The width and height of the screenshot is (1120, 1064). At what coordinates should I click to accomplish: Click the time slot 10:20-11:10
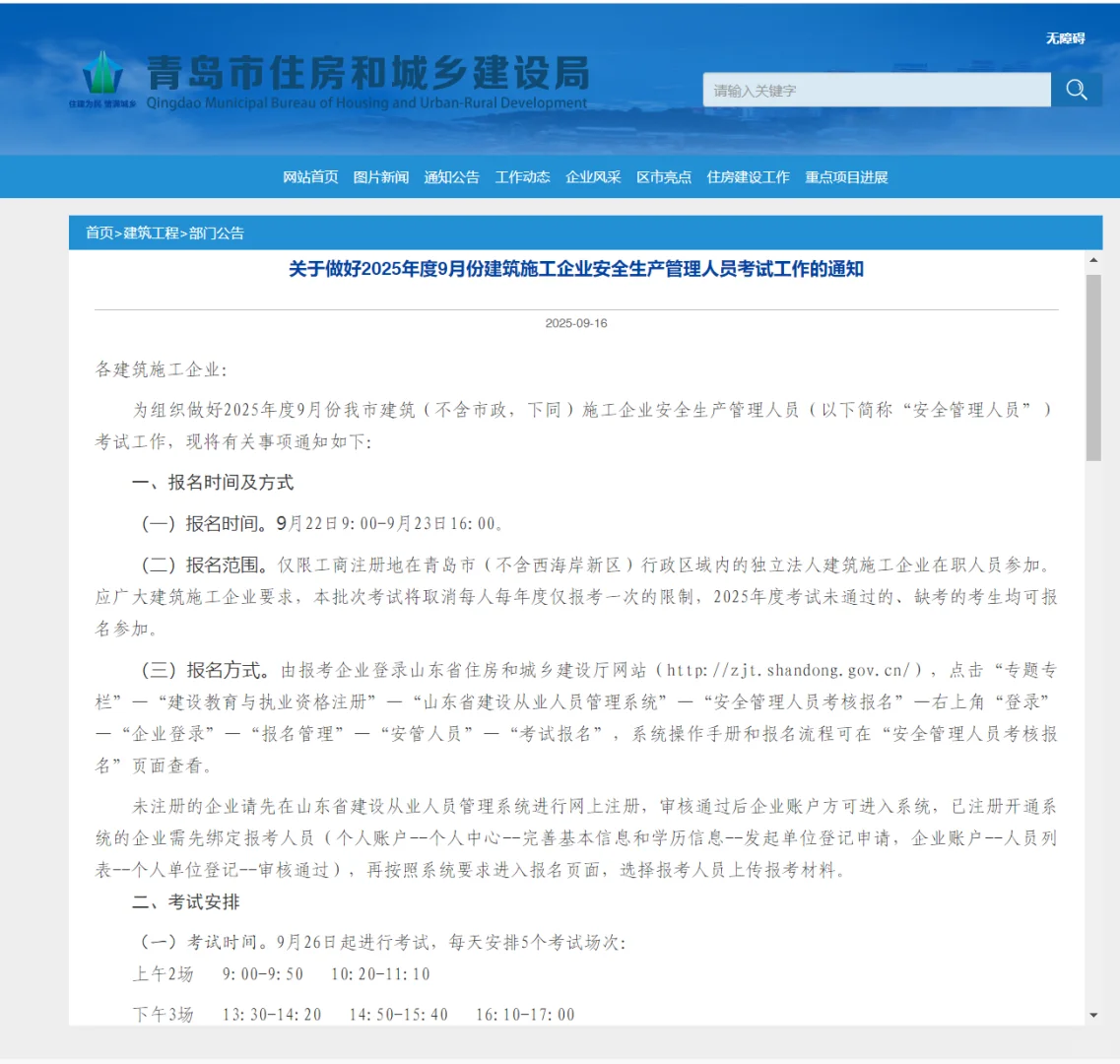[380, 974]
